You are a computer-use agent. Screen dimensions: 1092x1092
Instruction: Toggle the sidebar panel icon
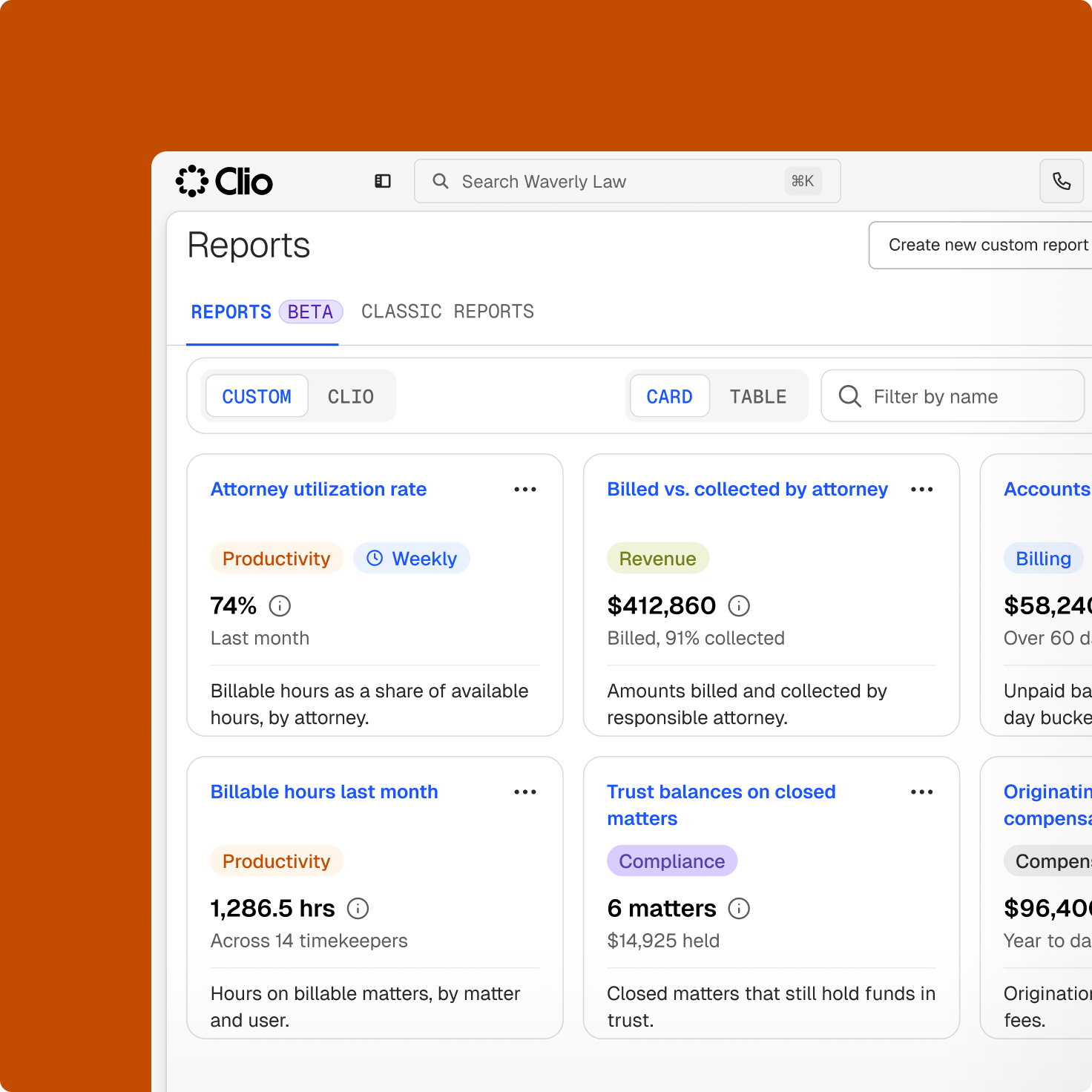(x=383, y=181)
